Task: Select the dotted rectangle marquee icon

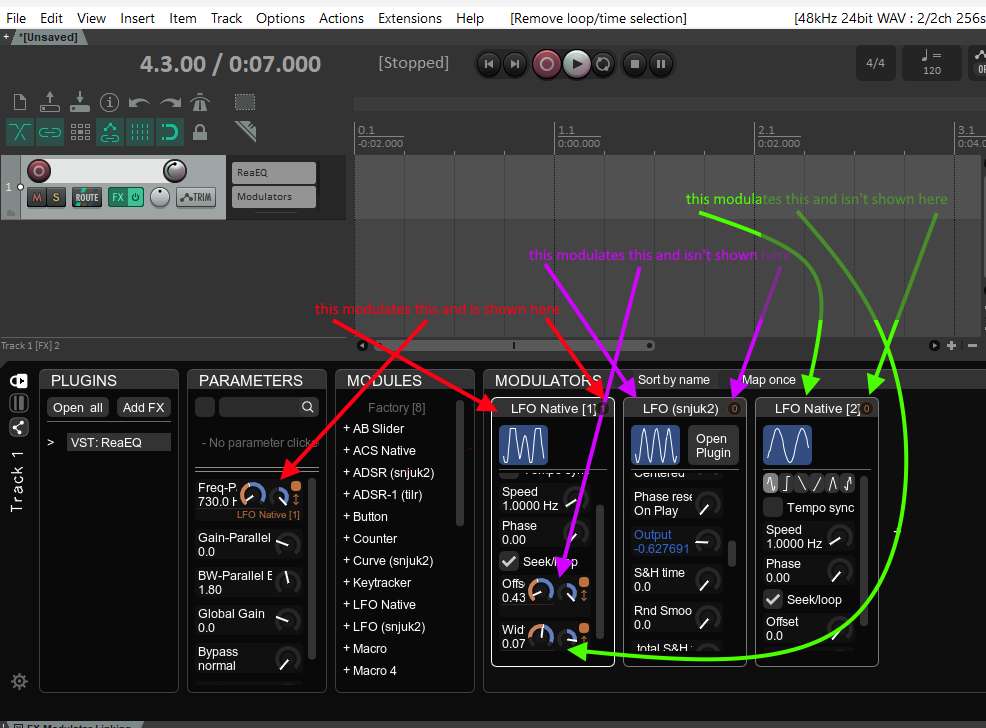Action: [245, 102]
